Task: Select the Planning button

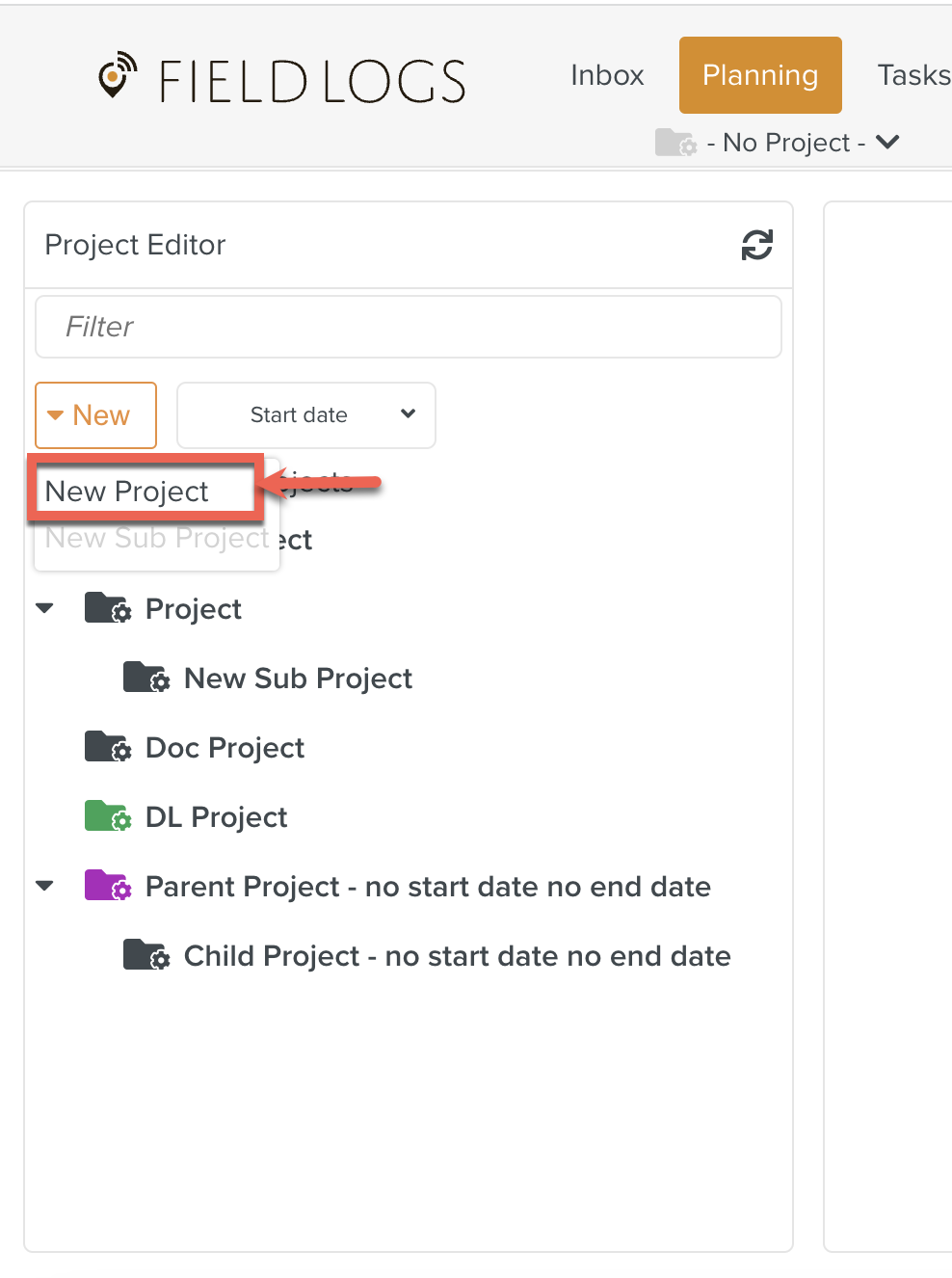Action: (x=759, y=75)
